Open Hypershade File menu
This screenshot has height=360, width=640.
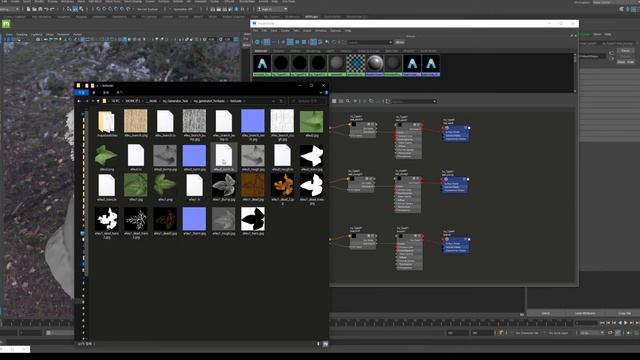pyautogui.click(x=255, y=31)
